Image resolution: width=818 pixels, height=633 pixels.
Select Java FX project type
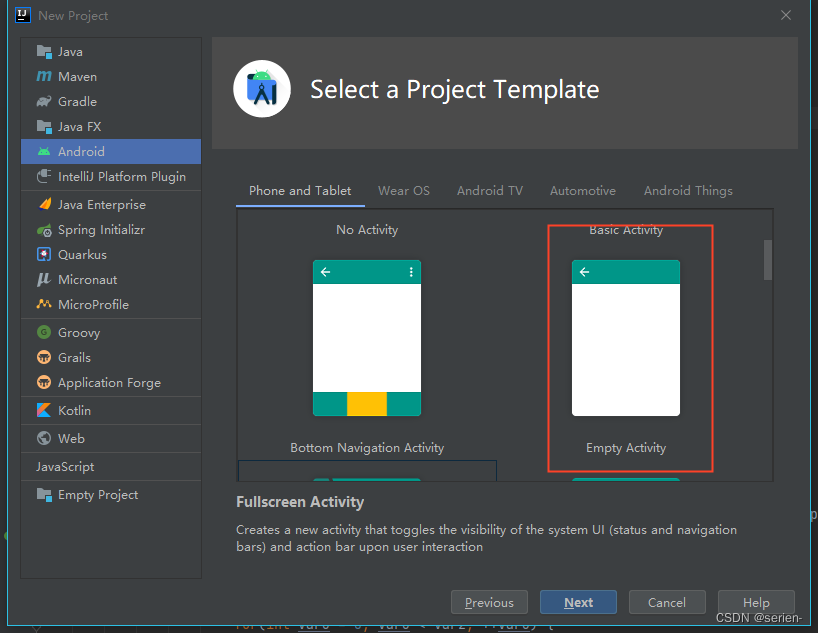111,127
